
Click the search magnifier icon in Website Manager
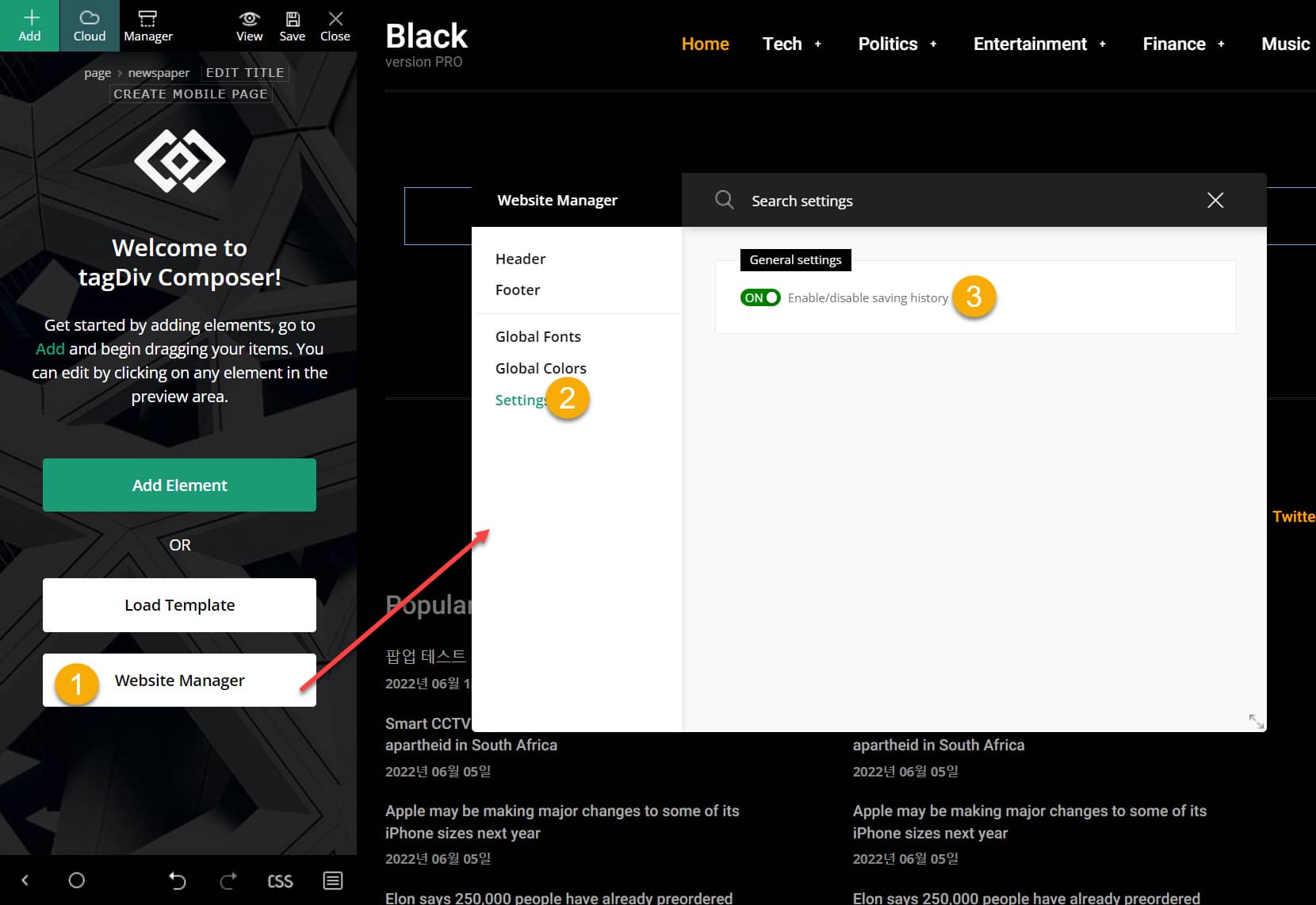725,200
